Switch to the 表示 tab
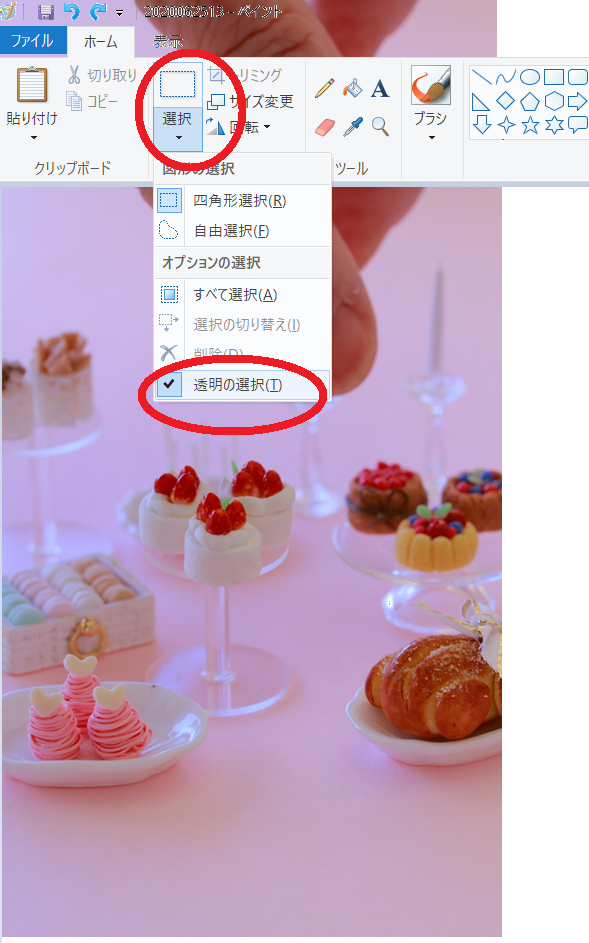Viewport: 589px width, 943px height. click(168, 41)
